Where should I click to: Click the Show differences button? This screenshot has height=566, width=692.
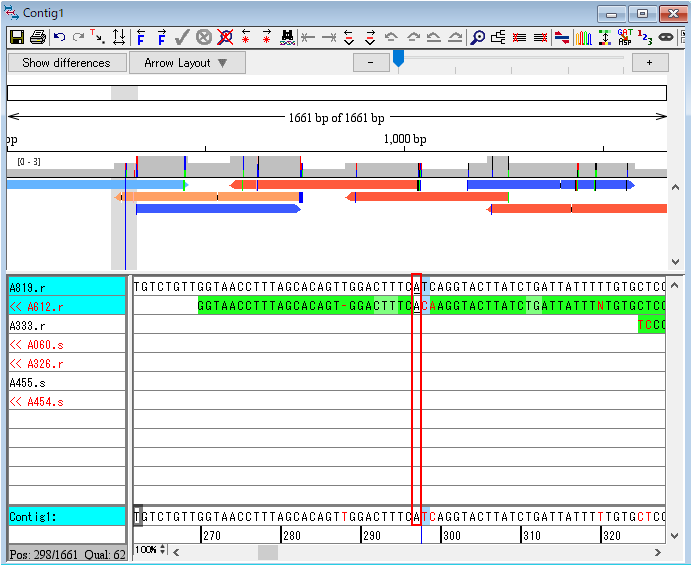pyautogui.click(x=67, y=63)
